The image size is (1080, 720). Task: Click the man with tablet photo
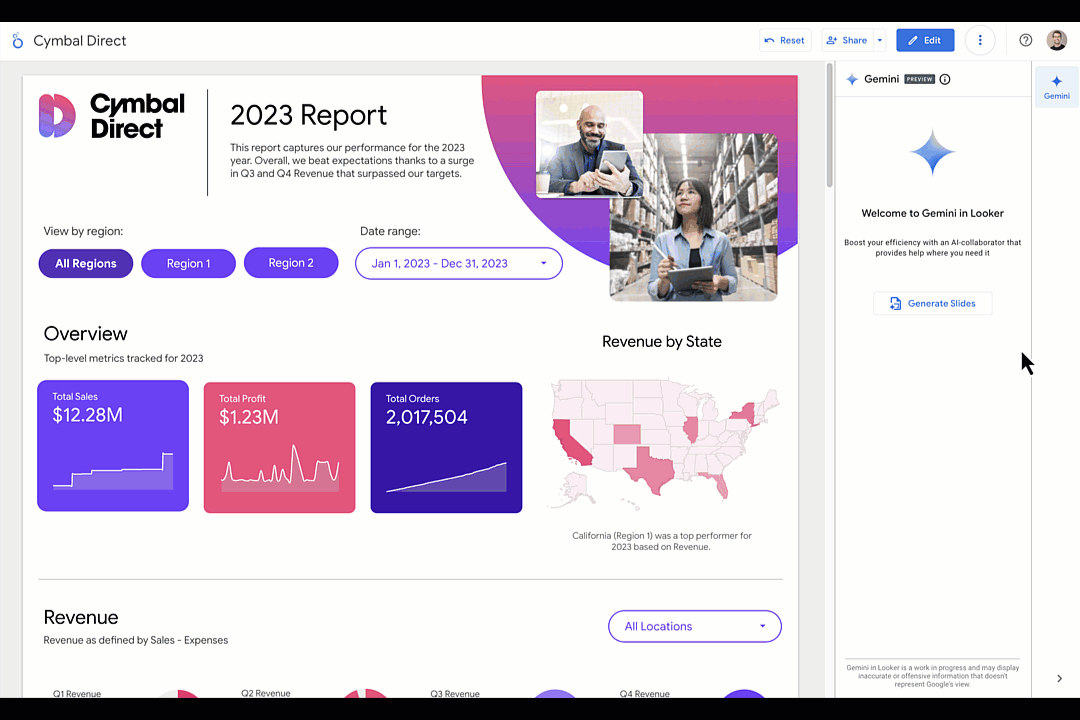[x=589, y=144]
